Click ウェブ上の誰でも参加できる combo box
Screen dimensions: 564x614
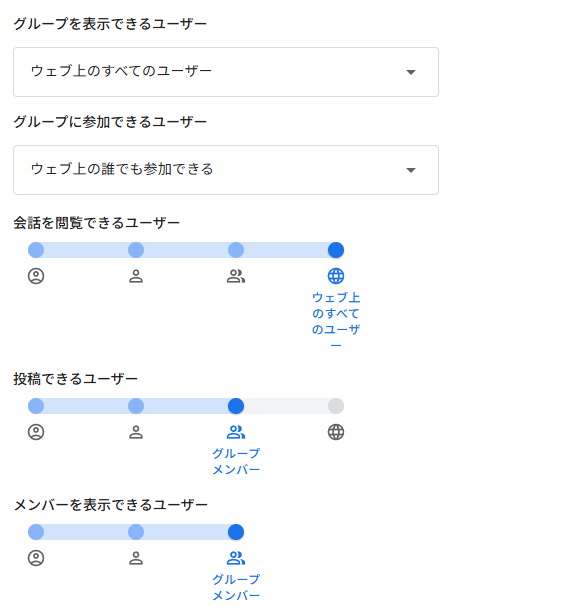pyautogui.click(x=226, y=170)
